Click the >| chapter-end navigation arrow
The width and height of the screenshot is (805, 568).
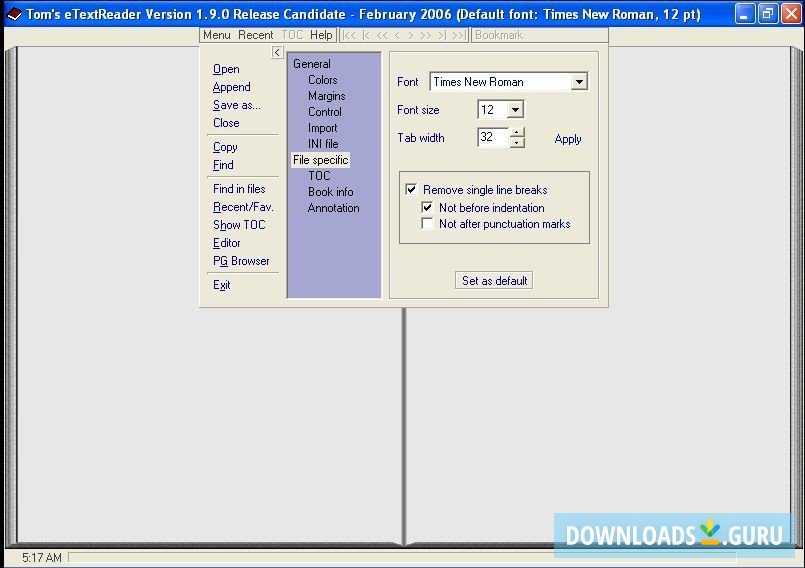[x=442, y=35]
